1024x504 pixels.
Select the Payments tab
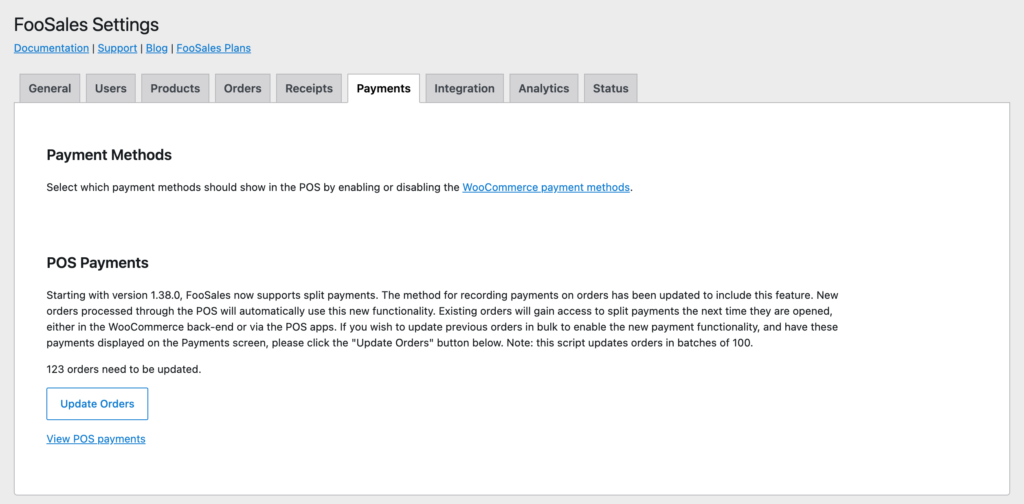[383, 88]
